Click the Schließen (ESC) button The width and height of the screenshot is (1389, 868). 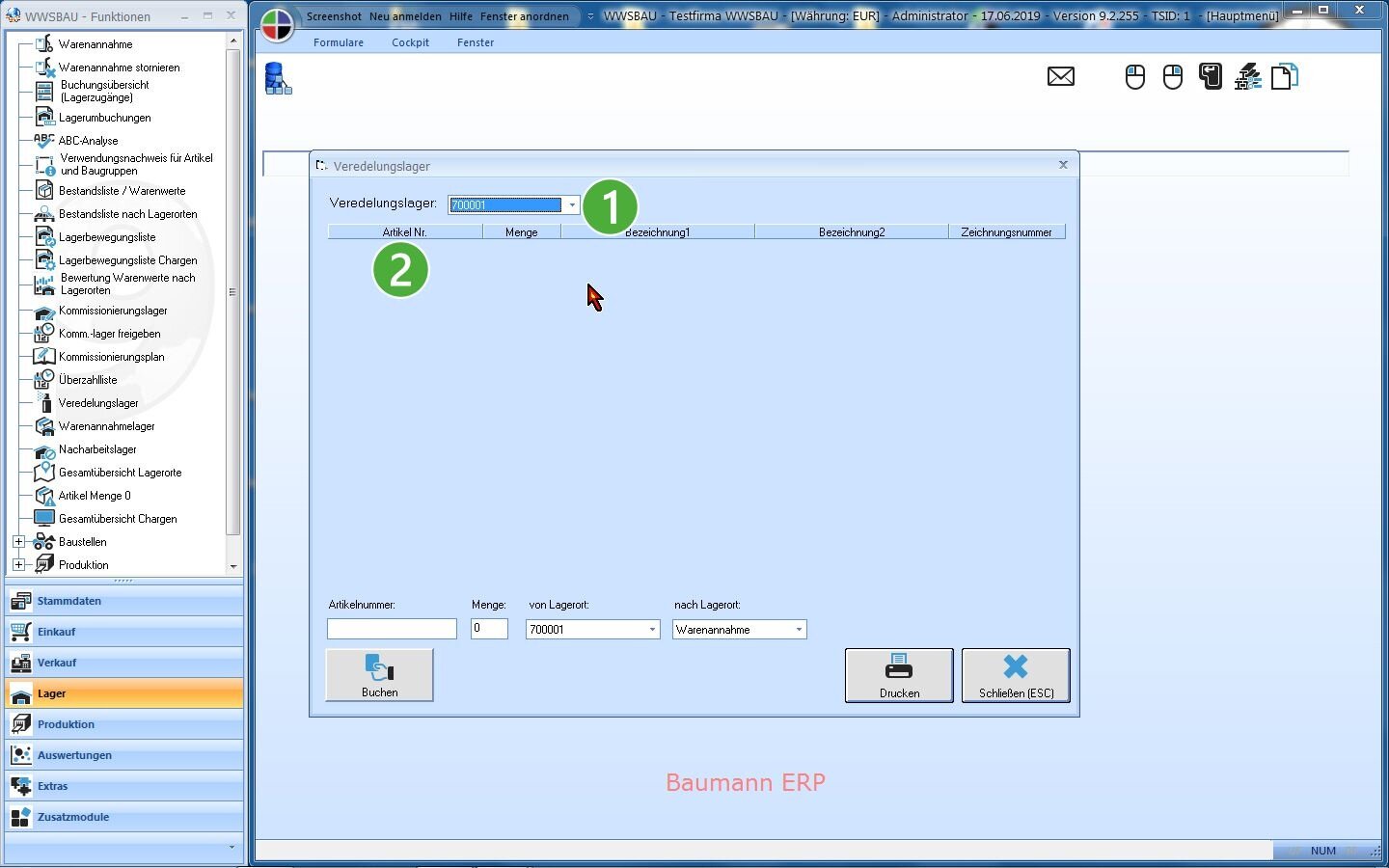pyautogui.click(x=1016, y=675)
